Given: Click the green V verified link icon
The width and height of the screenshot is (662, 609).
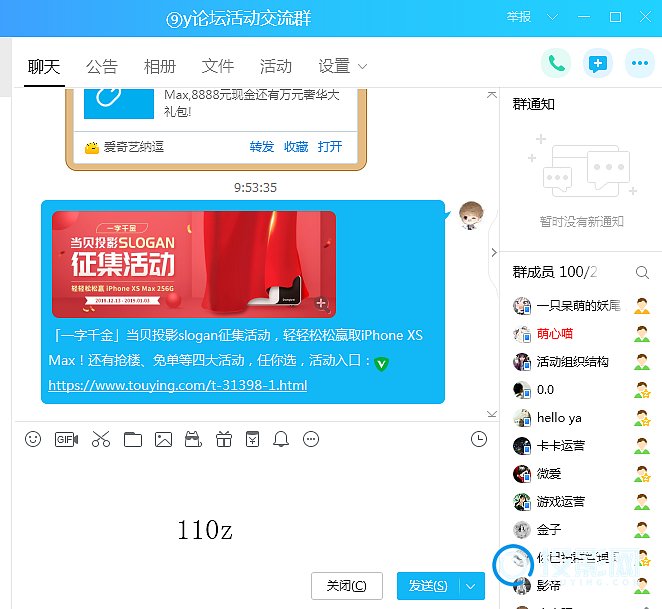Looking at the screenshot, I should tap(381, 364).
